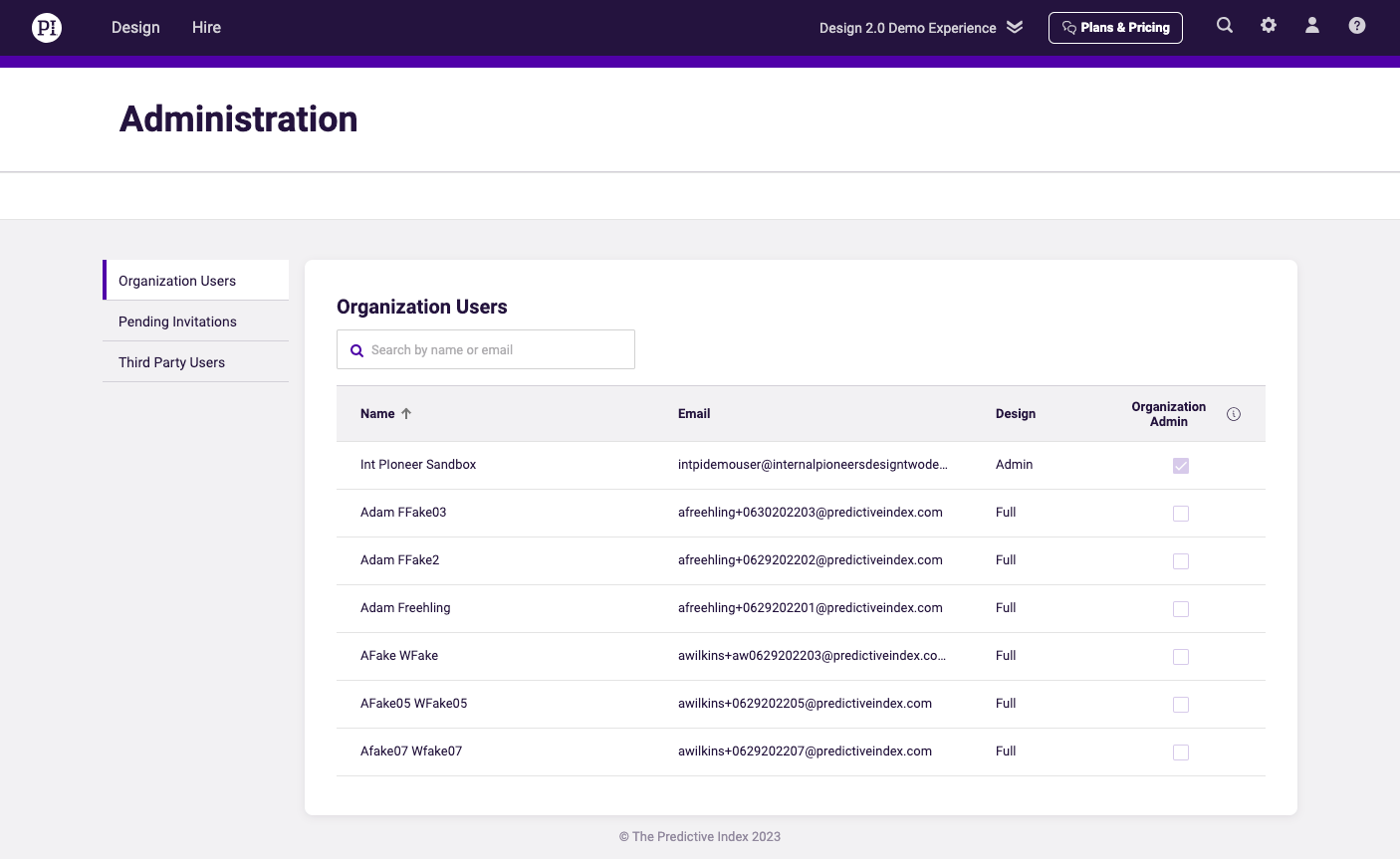Image resolution: width=1400 pixels, height=859 pixels.
Task: Click email awilkins+0629202205@predictiveindex.com
Action: tap(805, 704)
